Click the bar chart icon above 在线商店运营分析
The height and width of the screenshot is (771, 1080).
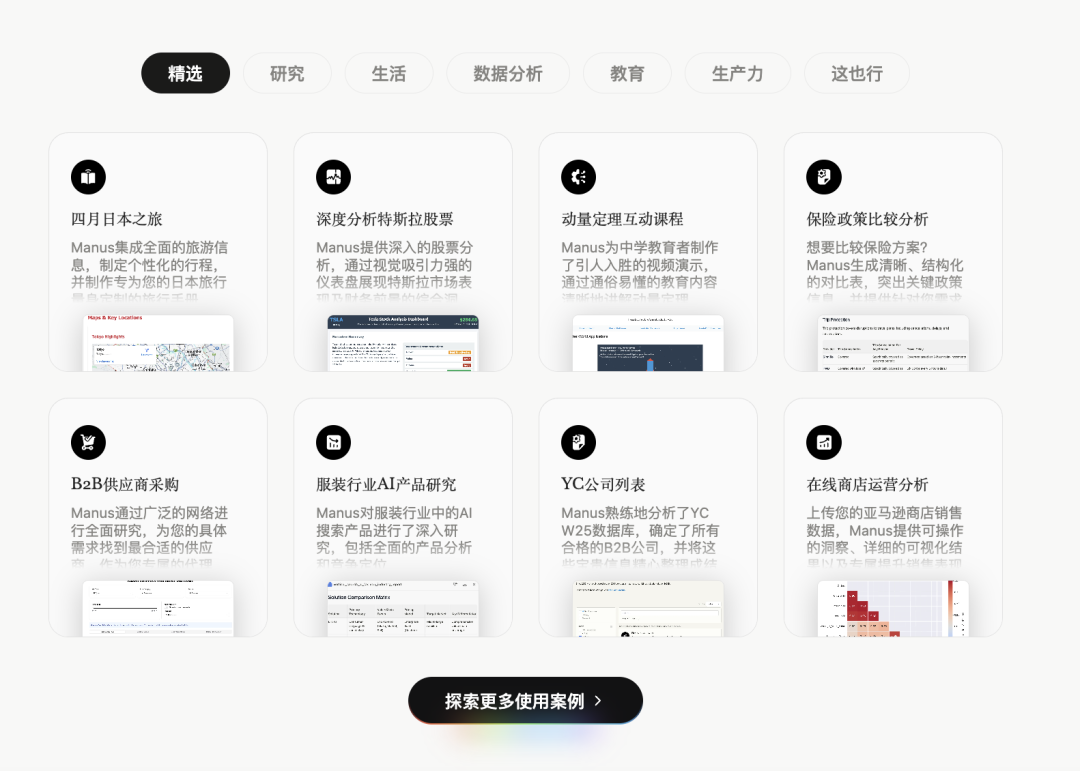point(824,442)
